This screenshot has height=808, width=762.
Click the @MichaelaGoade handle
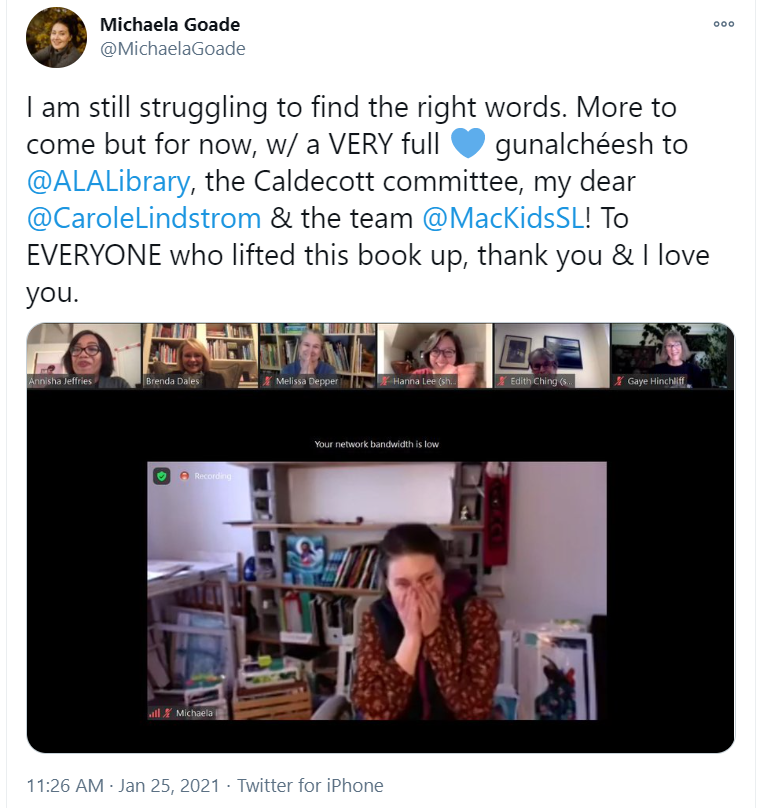pyautogui.click(x=173, y=49)
